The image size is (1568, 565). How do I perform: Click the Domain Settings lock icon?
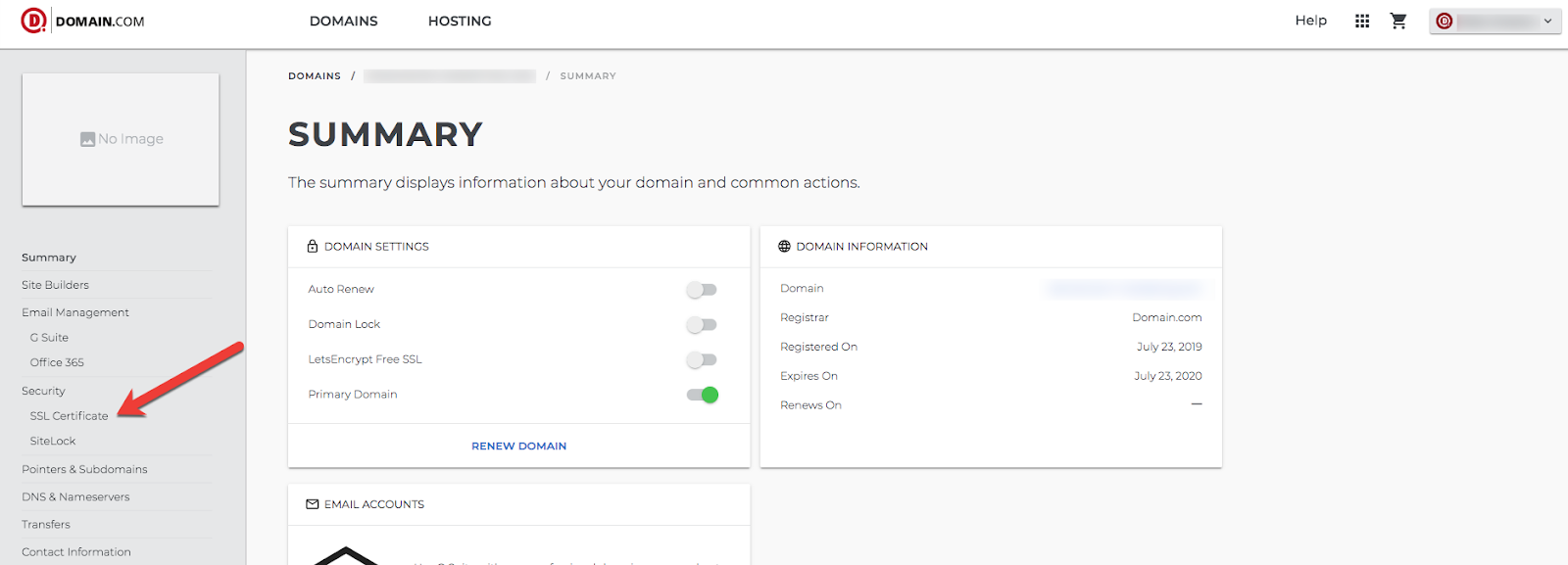pos(313,247)
